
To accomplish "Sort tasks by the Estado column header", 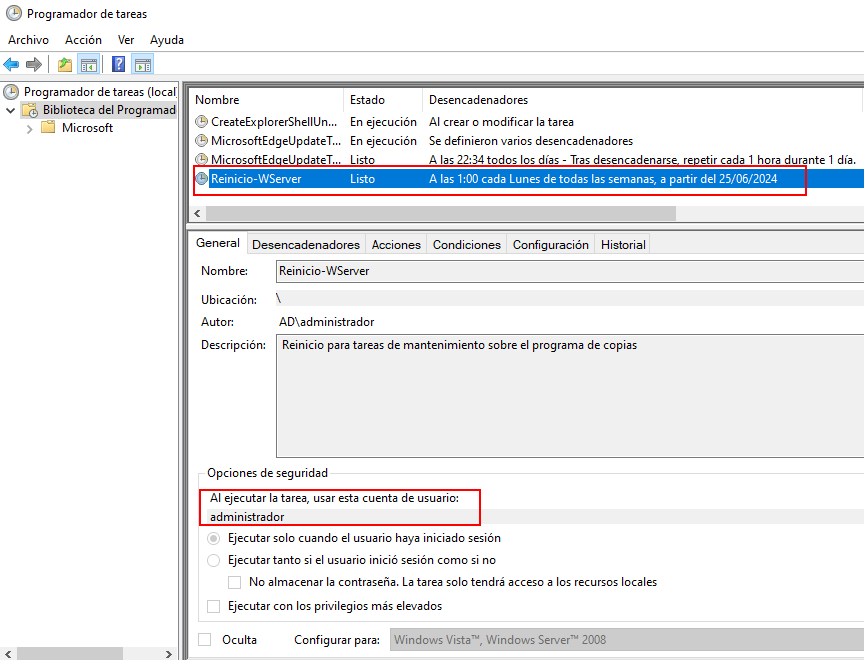I will click(x=367, y=100).
